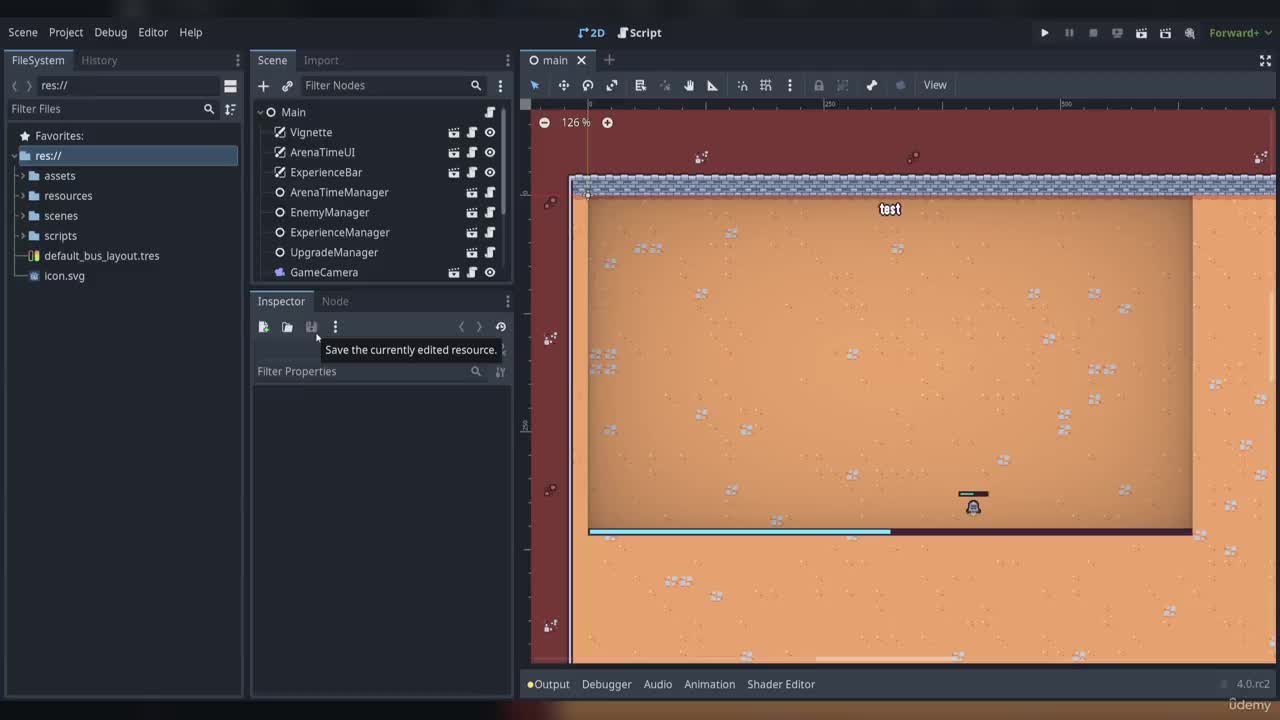
Task: Activate the Rotate Mode tool
Action: [x=588, y=85]
